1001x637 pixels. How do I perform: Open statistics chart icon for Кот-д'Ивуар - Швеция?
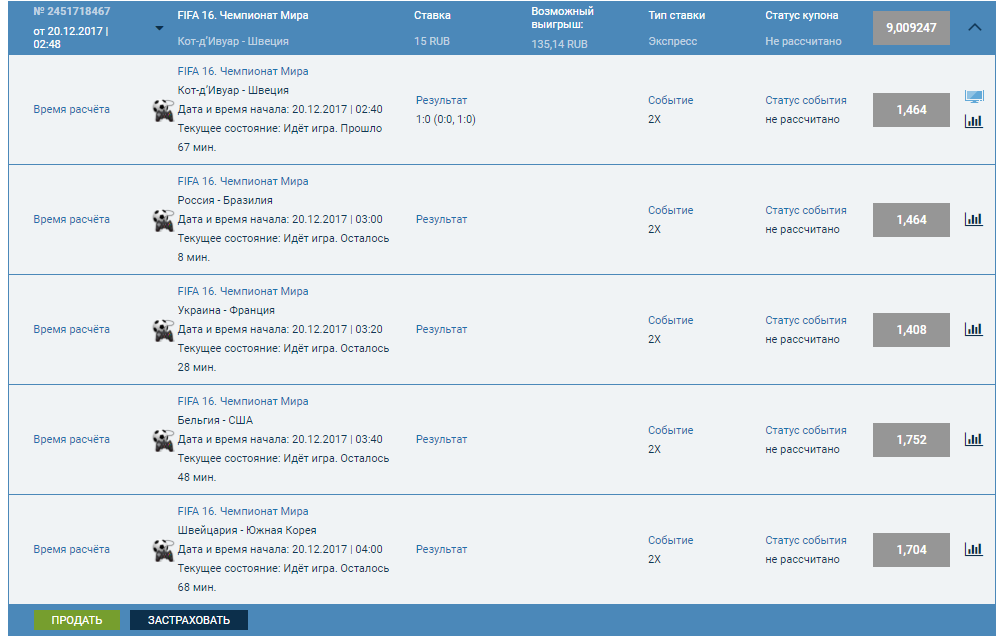tap(974, 121)
